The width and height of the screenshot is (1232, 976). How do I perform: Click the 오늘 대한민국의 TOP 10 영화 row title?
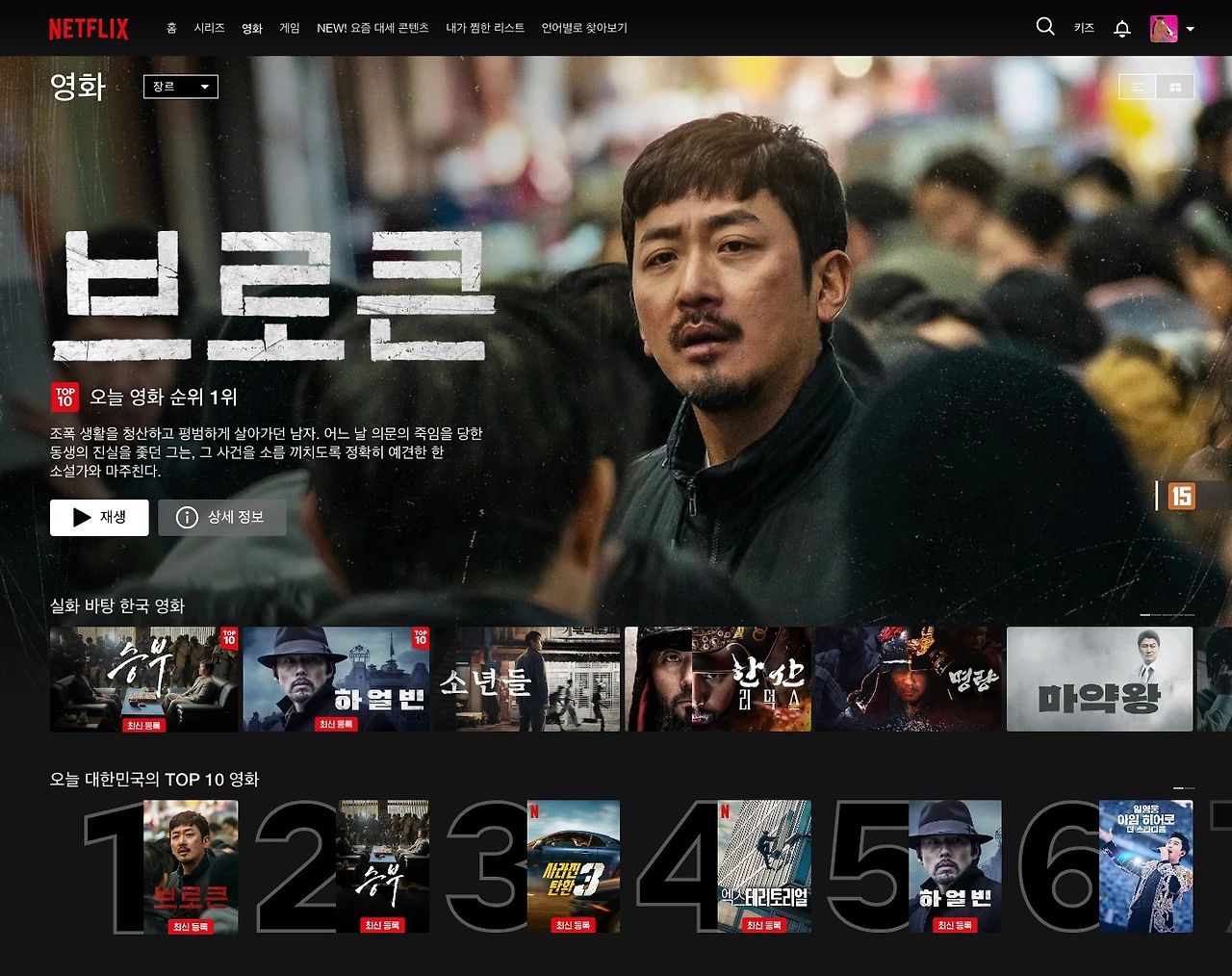point(155,780)
